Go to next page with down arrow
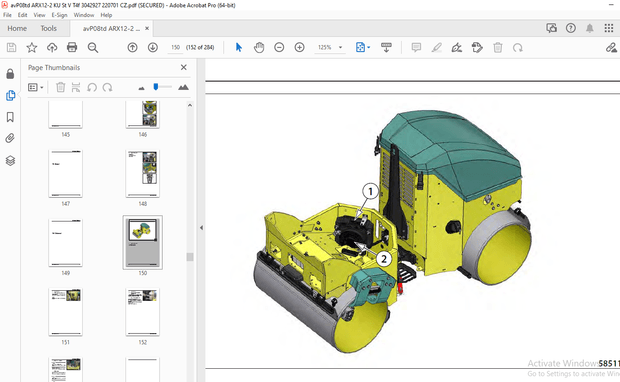Viewport: 620px width, 382px height. coord(153,47)
